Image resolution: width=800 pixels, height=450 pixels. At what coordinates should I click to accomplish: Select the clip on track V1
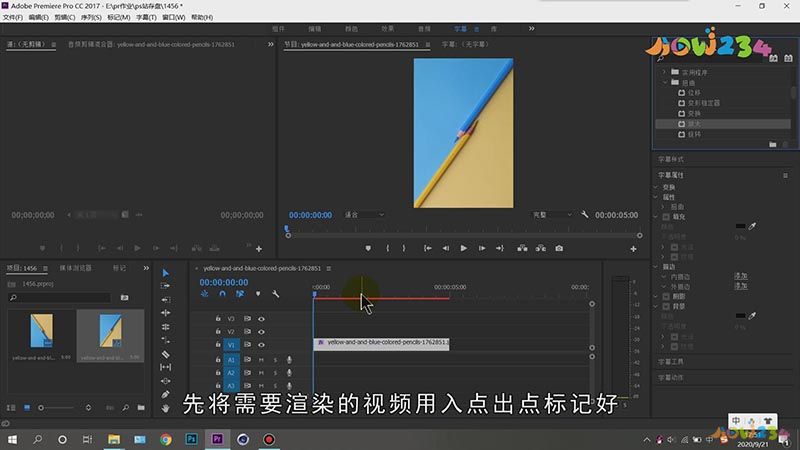381,344
